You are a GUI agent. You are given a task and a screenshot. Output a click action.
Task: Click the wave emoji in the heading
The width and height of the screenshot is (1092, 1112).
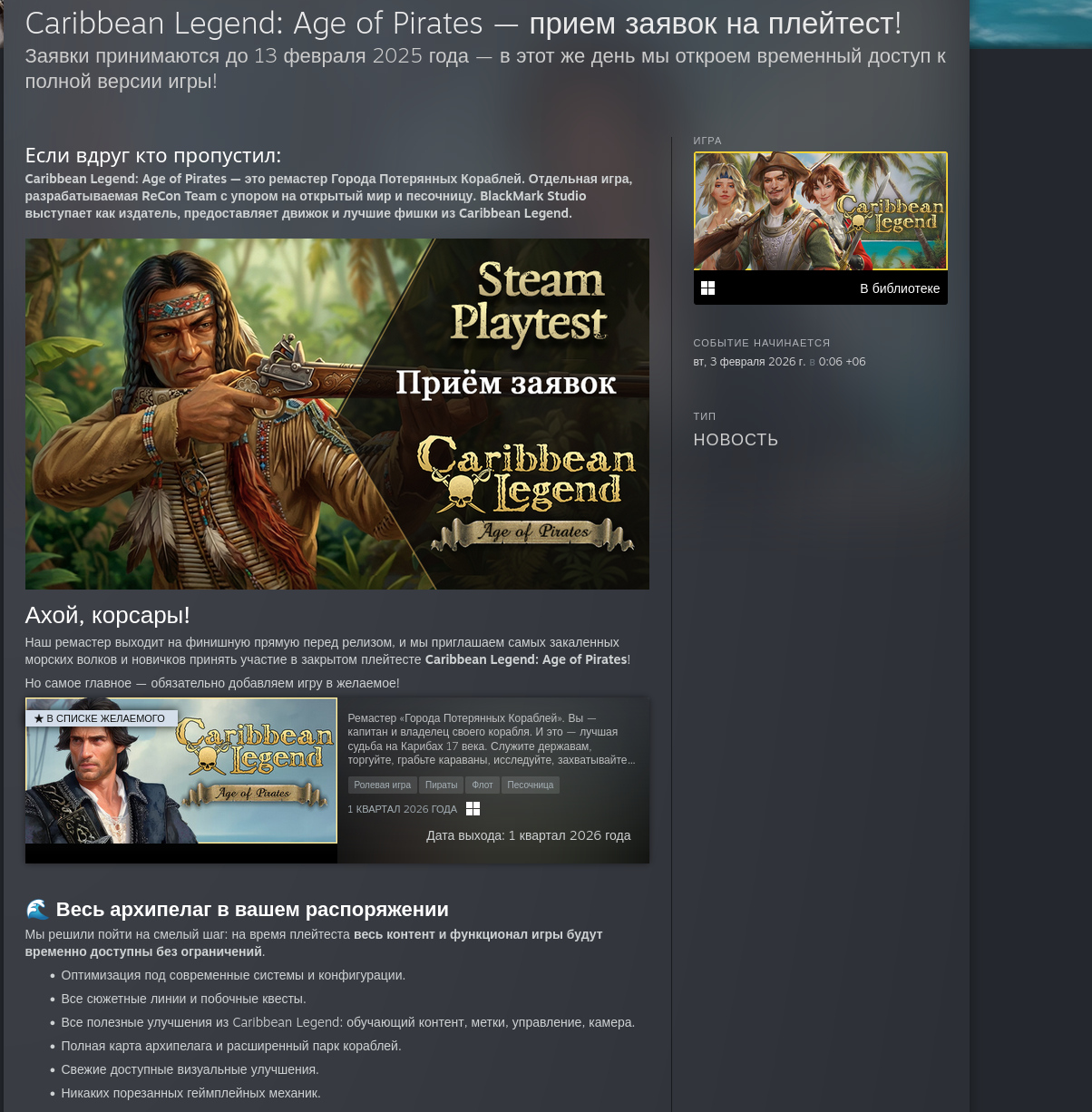37,910
